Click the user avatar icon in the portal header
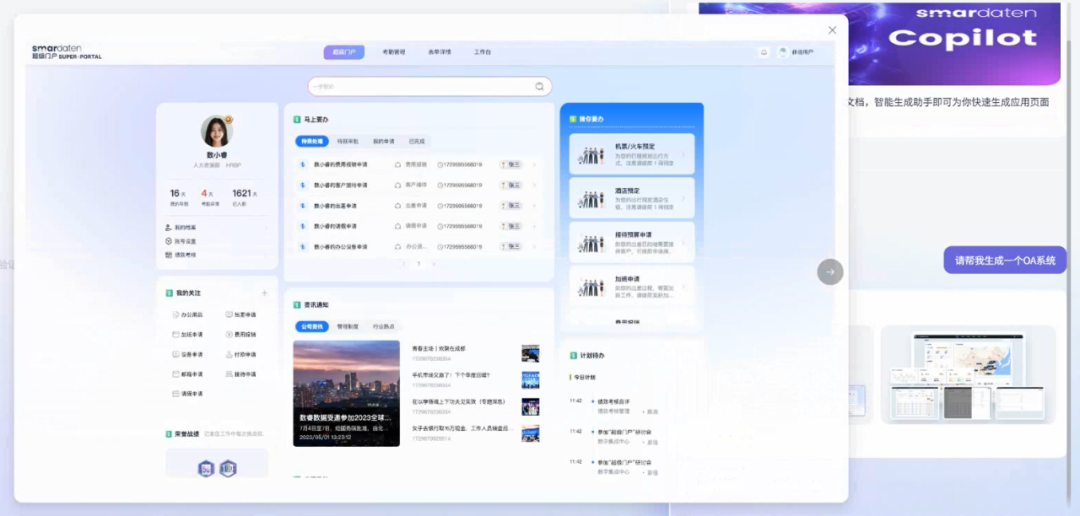 tap(782, 52)
